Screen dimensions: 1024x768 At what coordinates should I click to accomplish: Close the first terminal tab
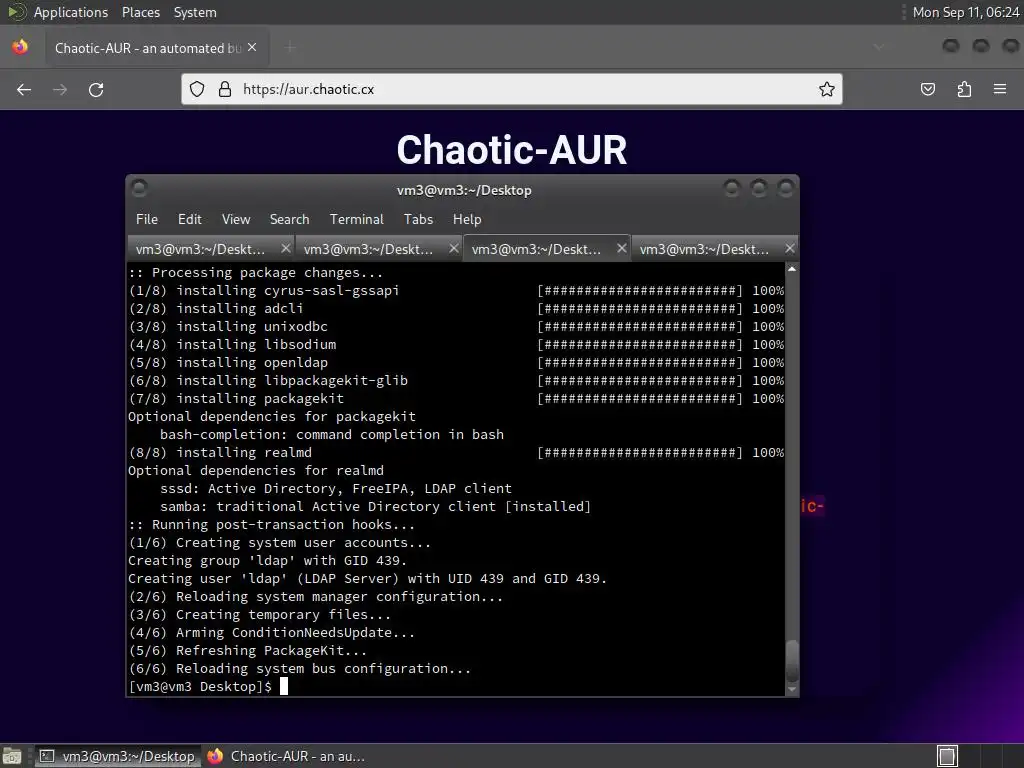[285, 248]
